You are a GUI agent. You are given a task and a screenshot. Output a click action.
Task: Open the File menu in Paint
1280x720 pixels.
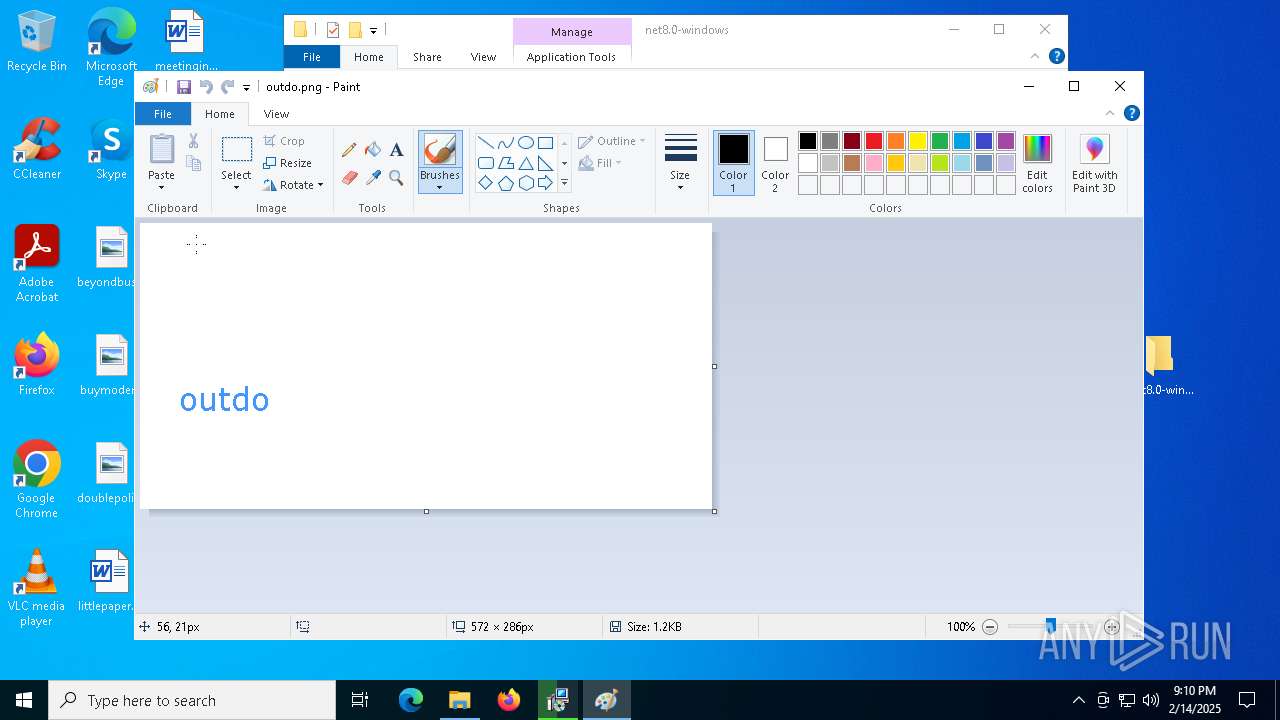(x=163, y=114)
